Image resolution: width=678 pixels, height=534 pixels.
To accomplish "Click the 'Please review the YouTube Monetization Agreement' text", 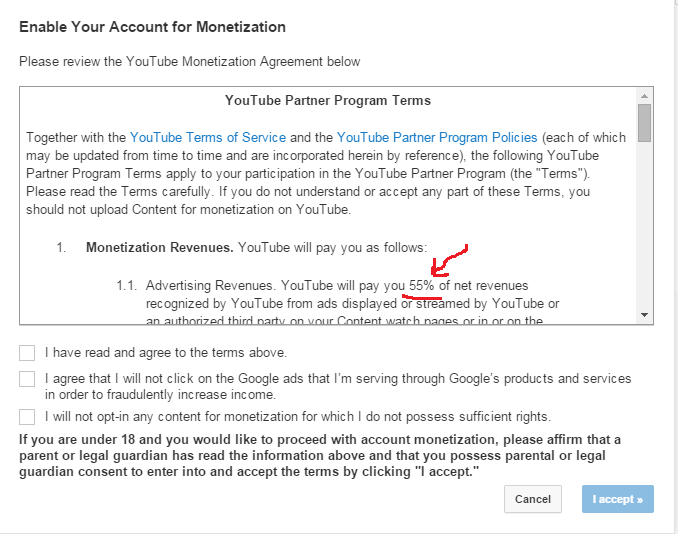I will click(x=189, y=62).
